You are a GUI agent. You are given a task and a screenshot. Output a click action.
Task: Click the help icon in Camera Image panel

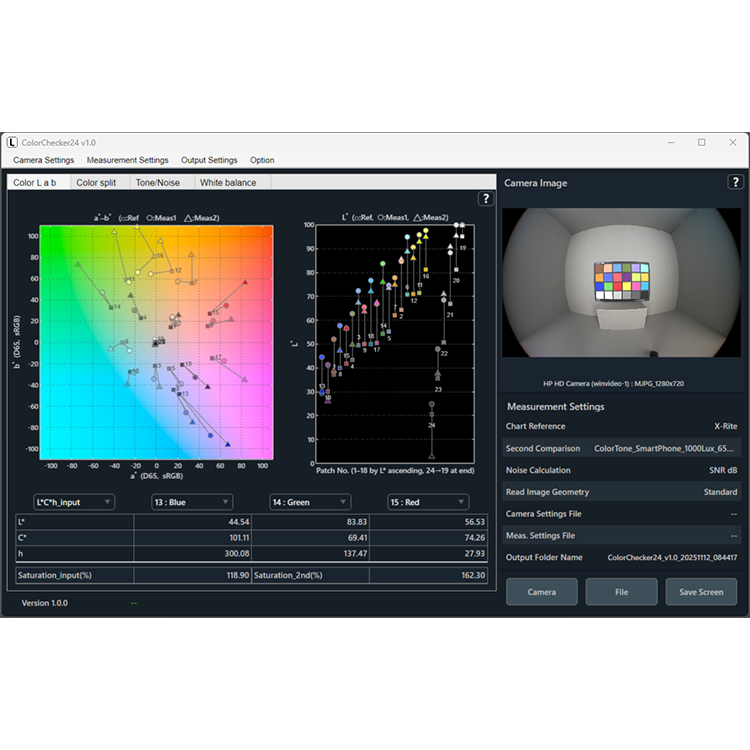[736, 182]
